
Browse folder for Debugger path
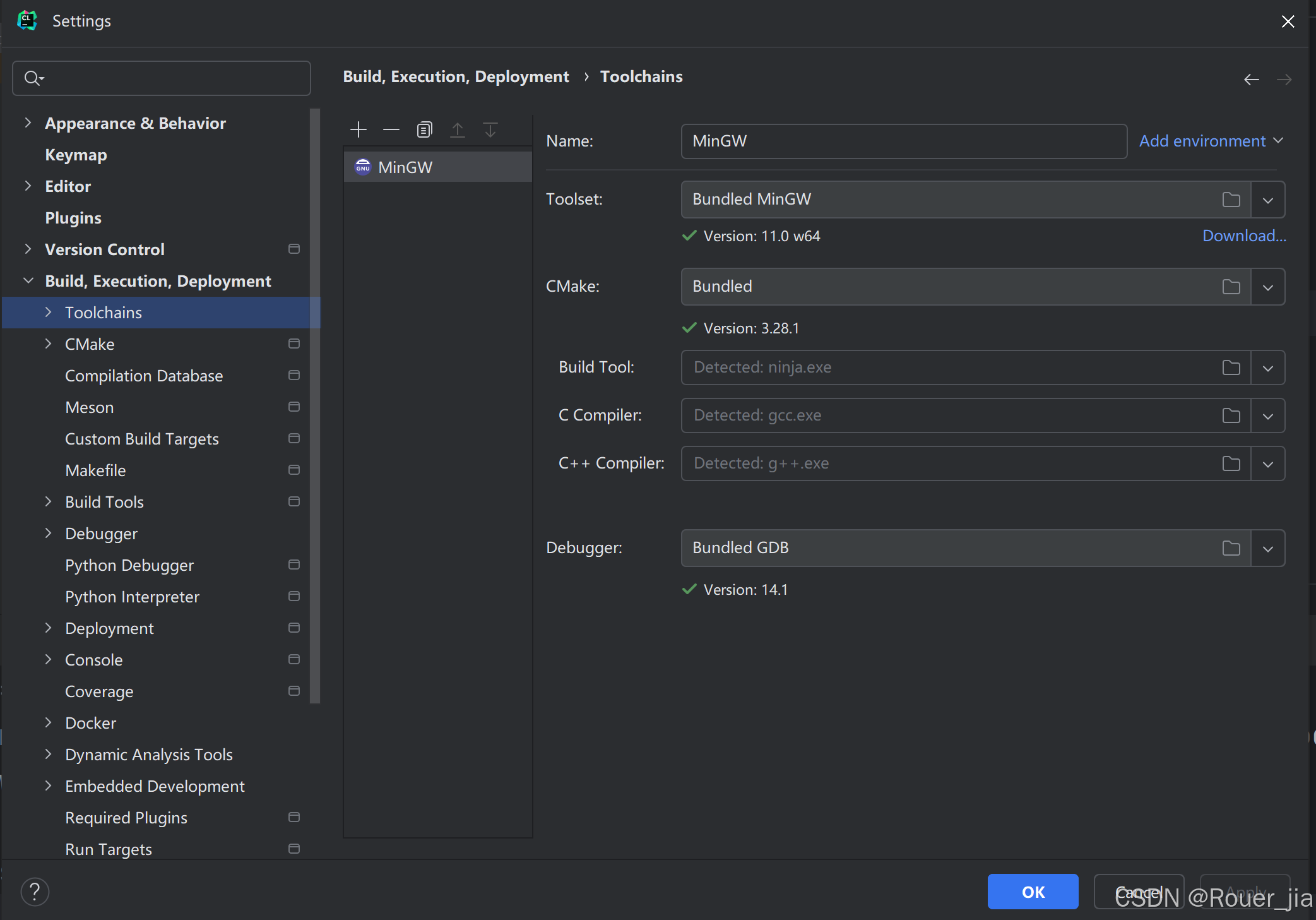tap(1231, 549)
